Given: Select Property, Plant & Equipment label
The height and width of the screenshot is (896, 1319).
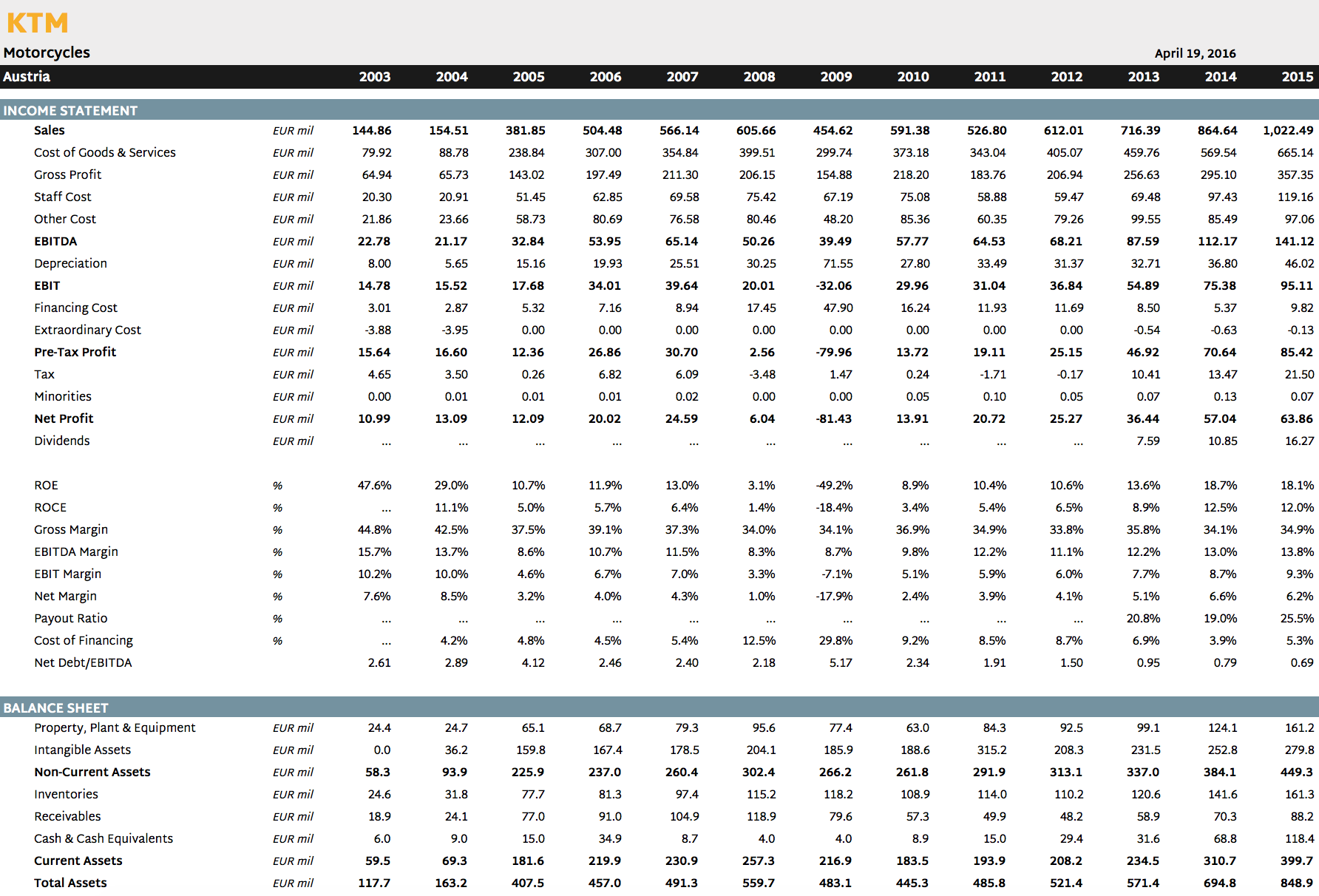Looking at the screenshot, I should 115,727.
